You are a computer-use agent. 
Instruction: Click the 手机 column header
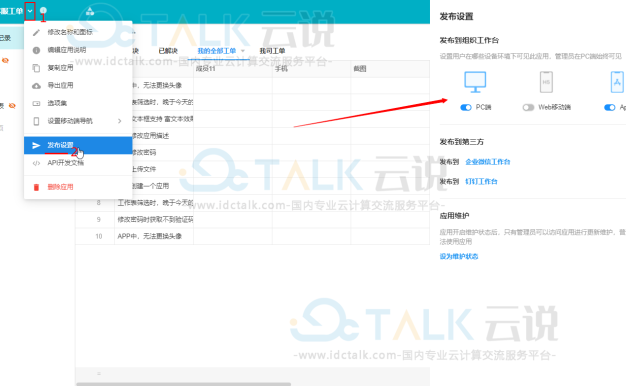[311, 69]
